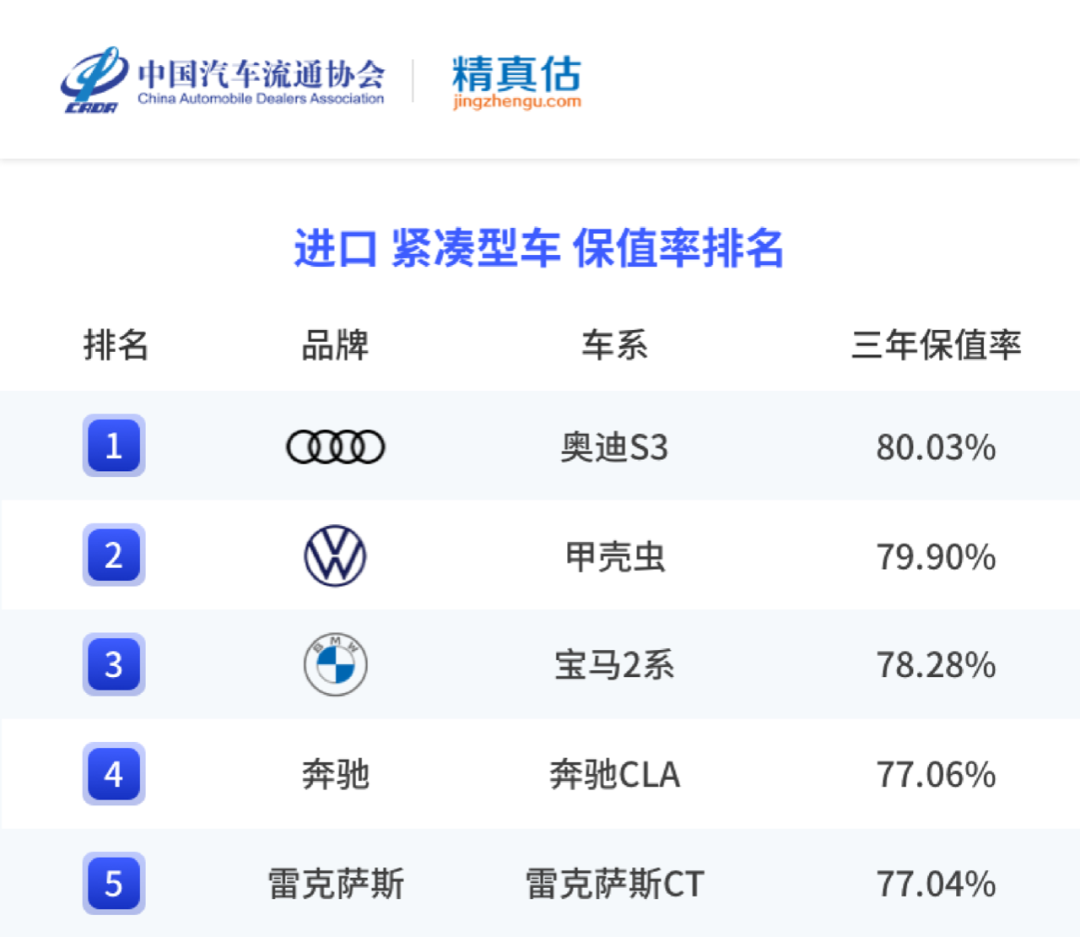Image resolution: width=1080 pixels, height=937 pixels.
Task: Open the 奥迪S3 model entry
Action: coord(614,447)
